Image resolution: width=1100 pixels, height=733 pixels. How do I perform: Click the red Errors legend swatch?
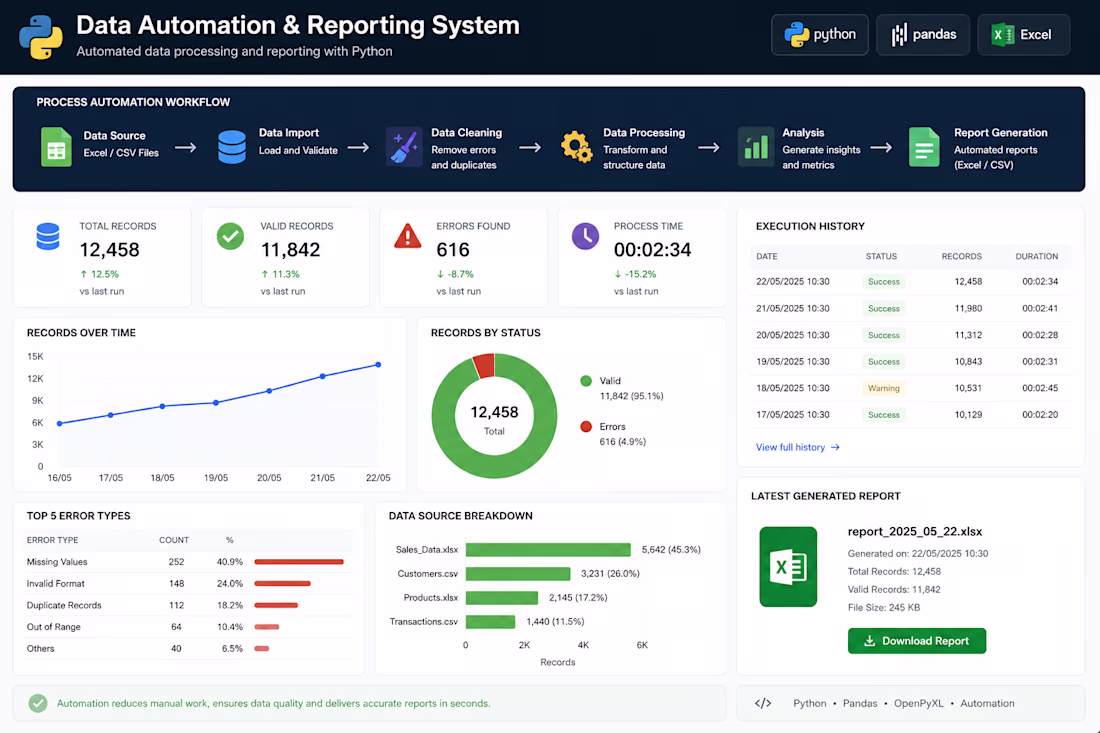[x=586, y=426]
